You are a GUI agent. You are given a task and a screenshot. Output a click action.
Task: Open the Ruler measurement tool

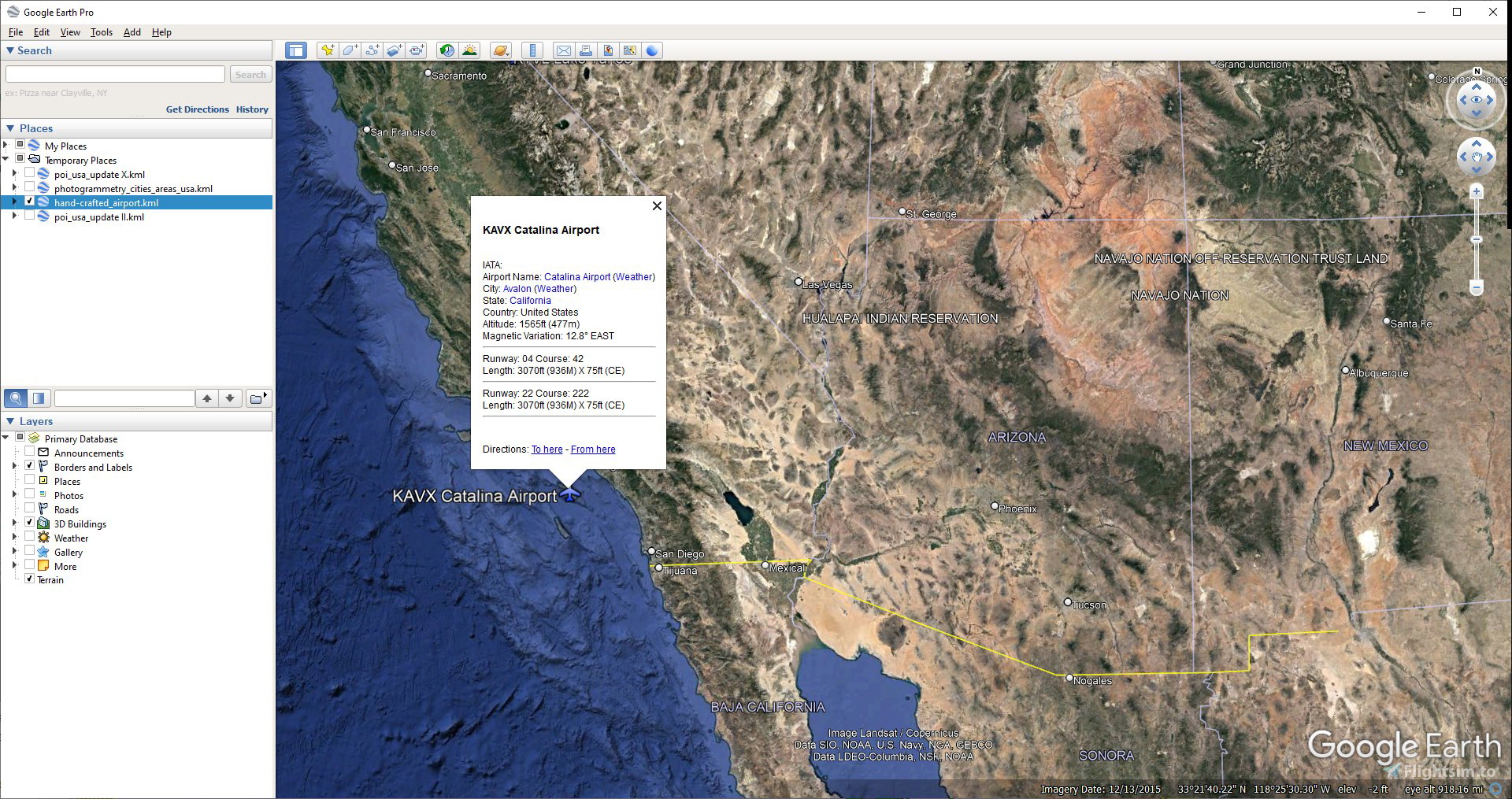[x=532, y=50]
